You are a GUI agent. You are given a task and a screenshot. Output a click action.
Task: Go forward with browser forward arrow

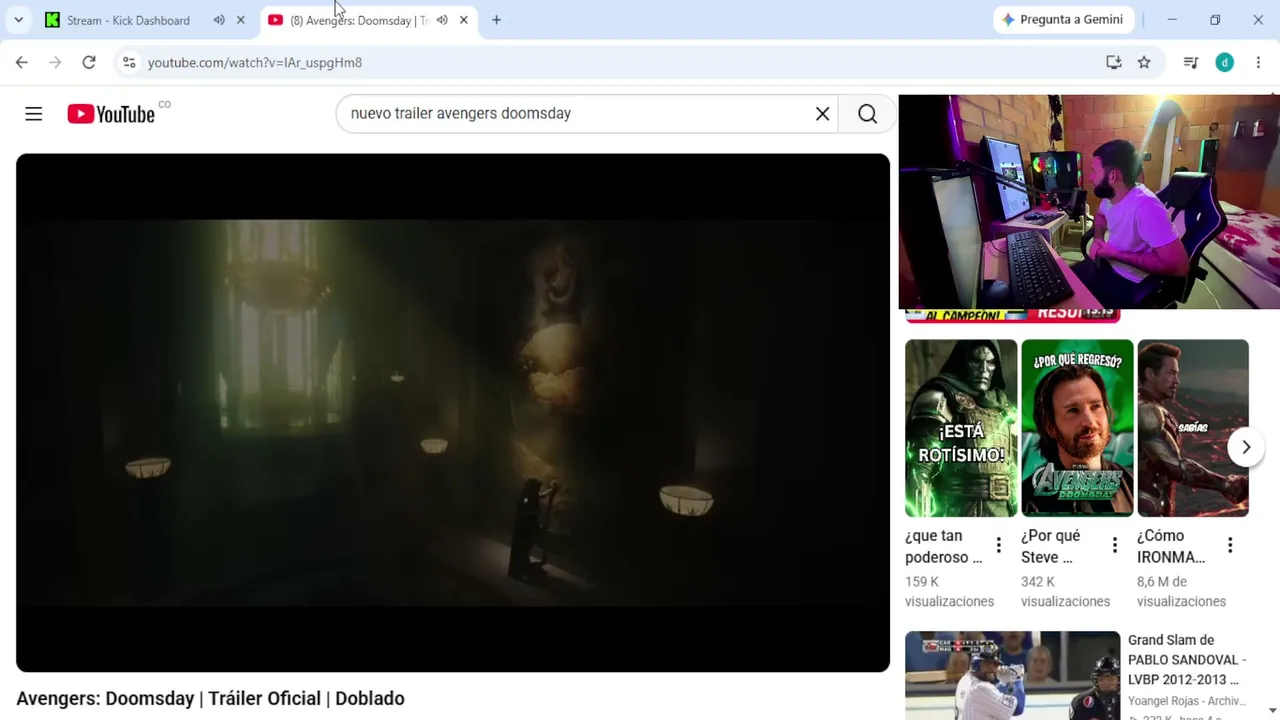(55, 62)
